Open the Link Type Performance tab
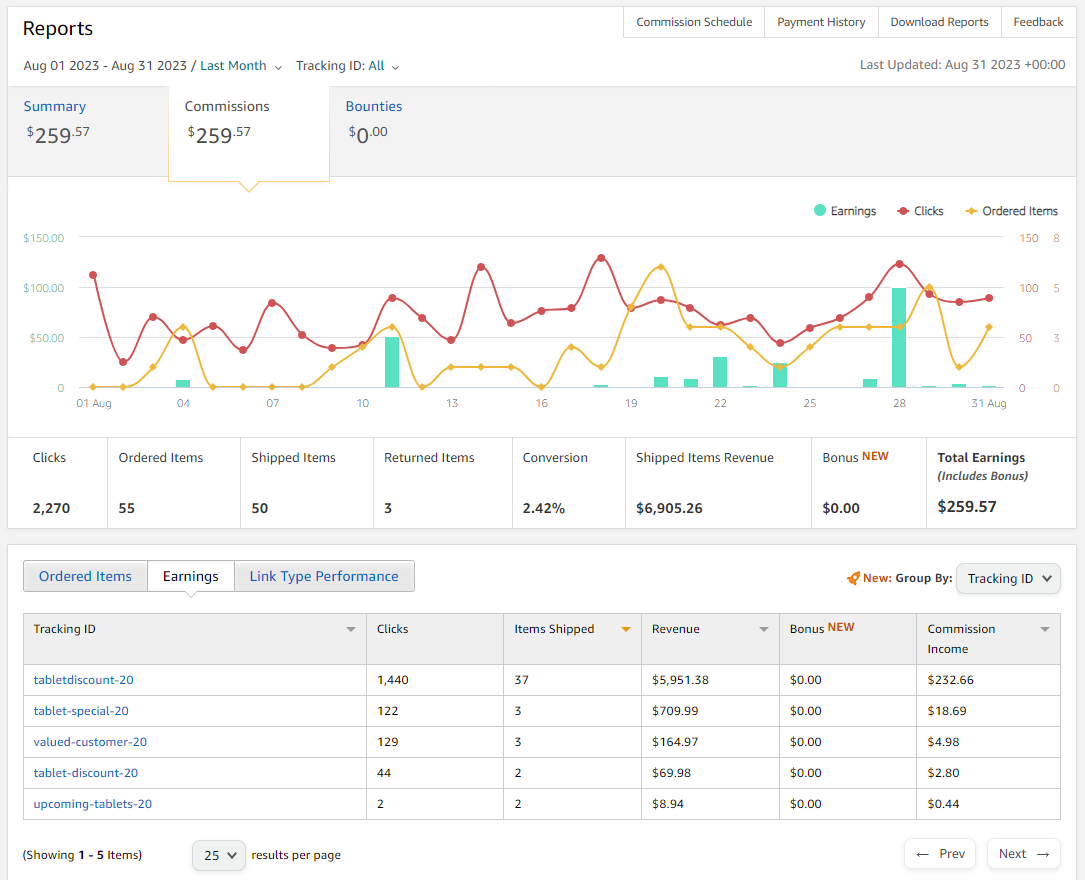This screenshot has width=1085, height=880. [324, 576]
